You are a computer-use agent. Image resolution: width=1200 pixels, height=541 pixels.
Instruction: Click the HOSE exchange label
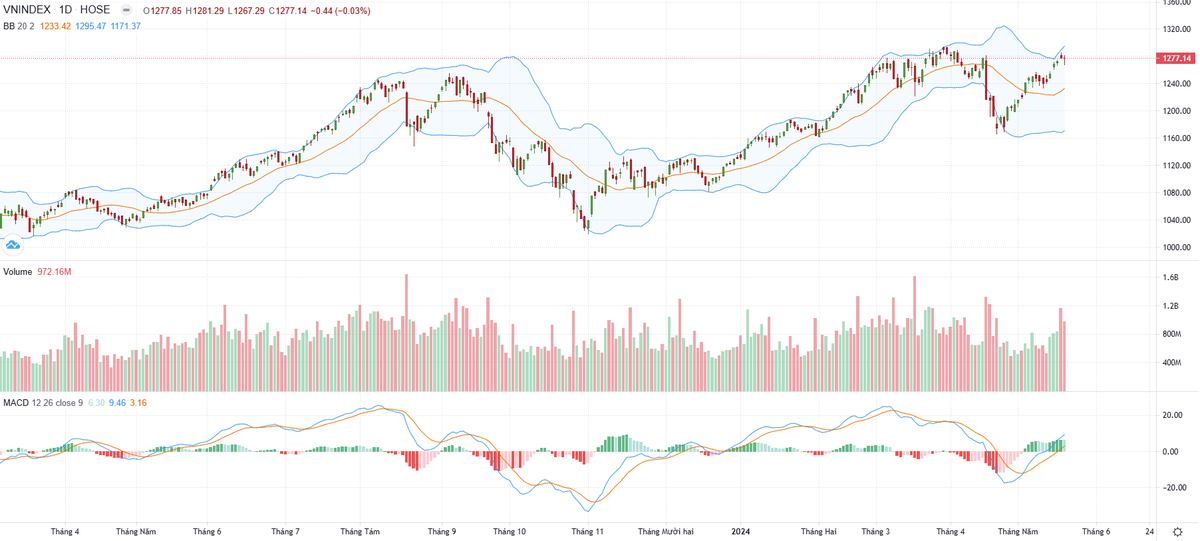95,10
